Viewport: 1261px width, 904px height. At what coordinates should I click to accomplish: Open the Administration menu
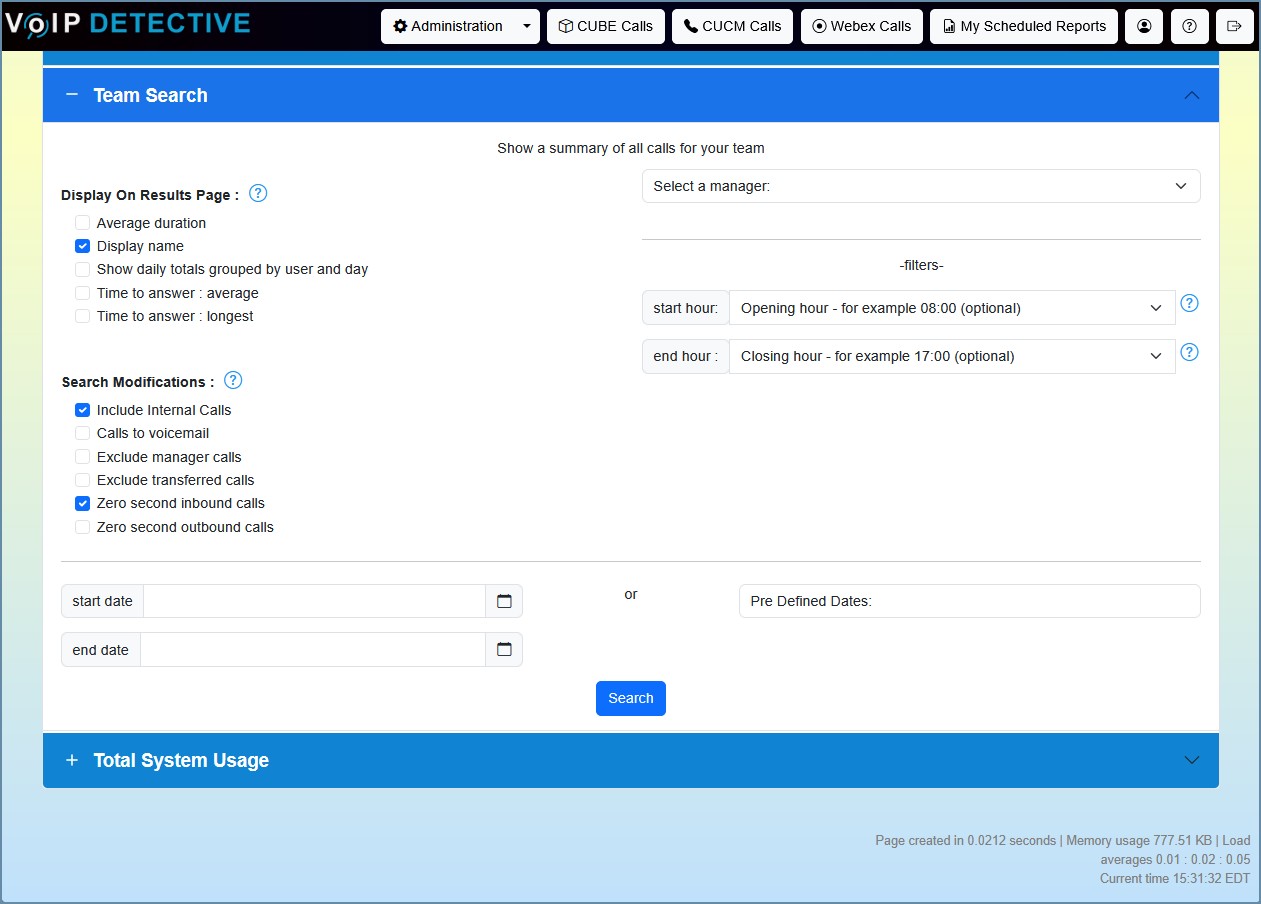[x=459, y=27]
